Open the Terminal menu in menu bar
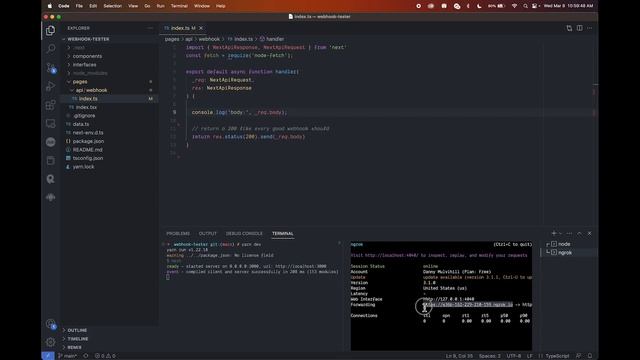This screenshot has height=360, width=640. [179, 6]
